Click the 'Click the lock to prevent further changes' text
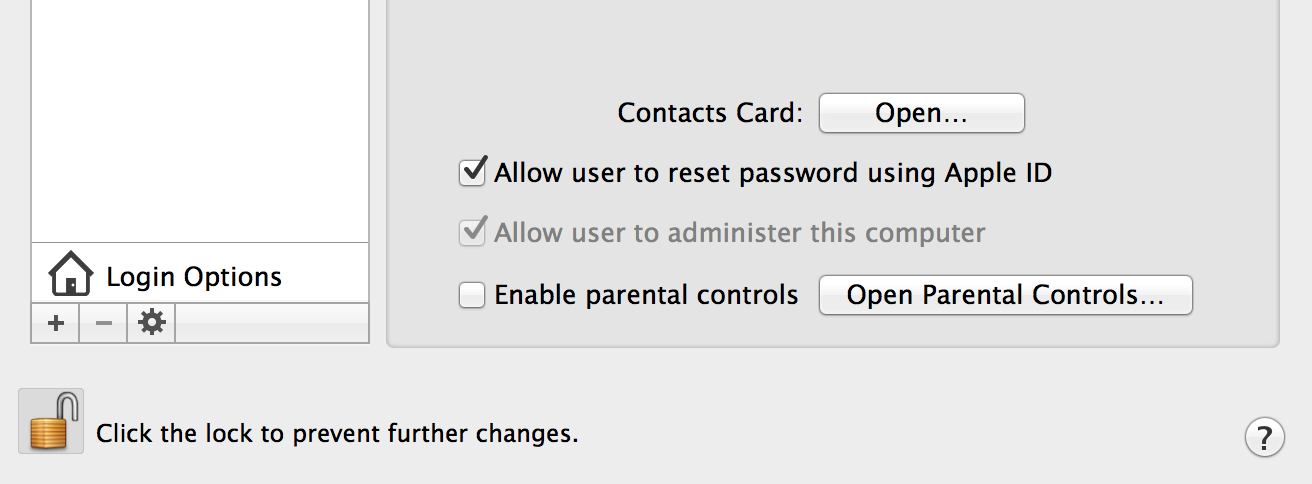 pos(337,434)
